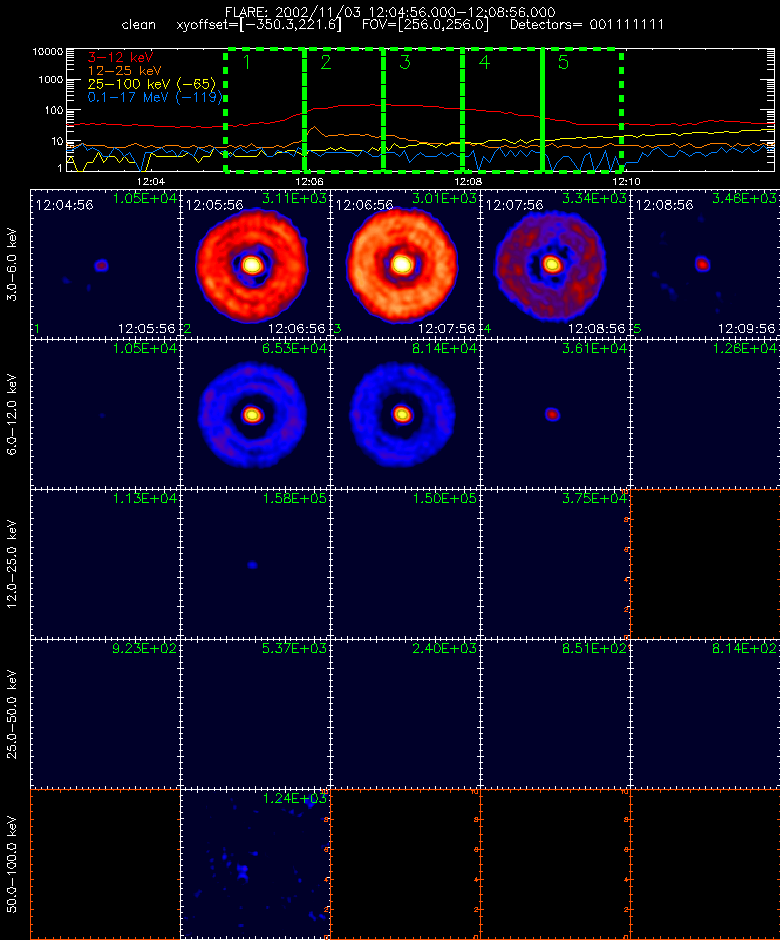
Task: Select interval number 4 in the light curve
Action: click(x=484, y=62)
